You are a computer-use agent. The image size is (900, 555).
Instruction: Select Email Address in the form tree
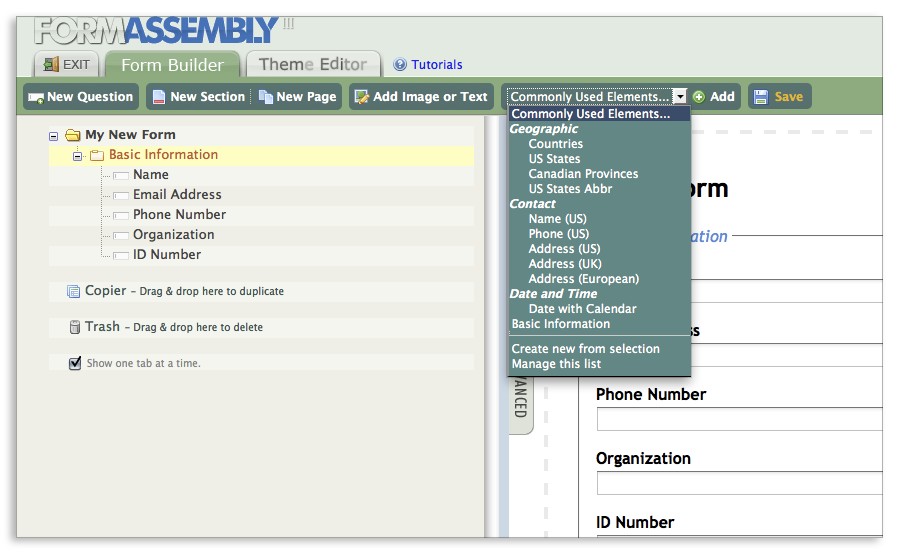click(x=177, y=195)
